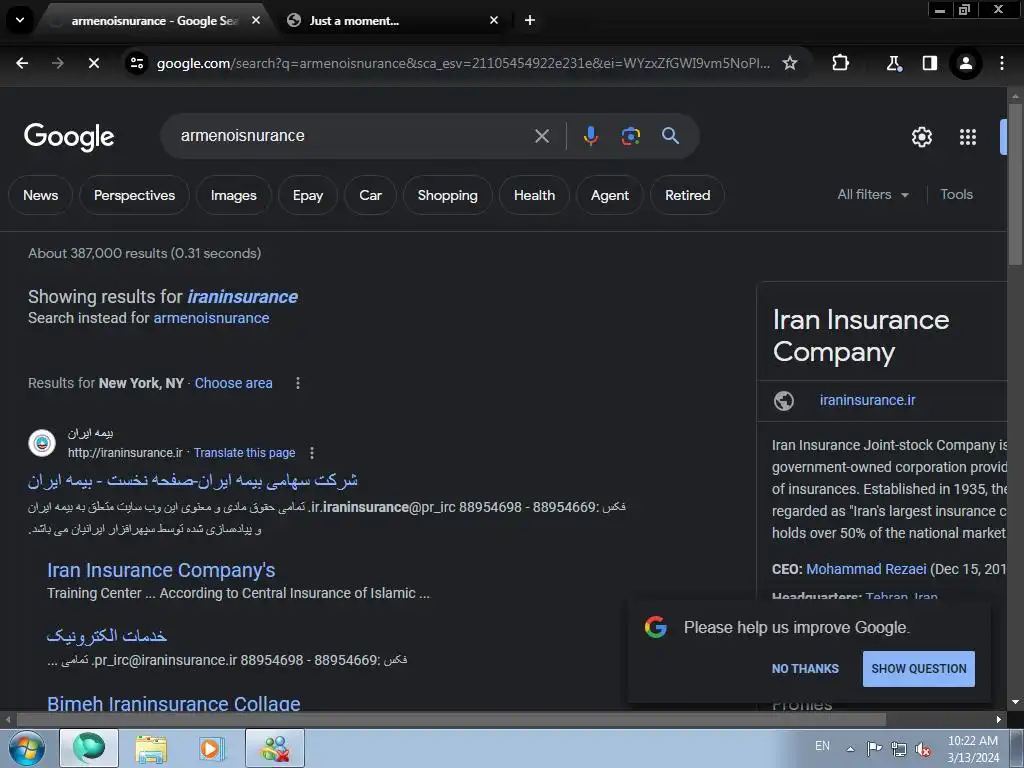
Task: Open the Google apps grid
Action: [968, 137]
